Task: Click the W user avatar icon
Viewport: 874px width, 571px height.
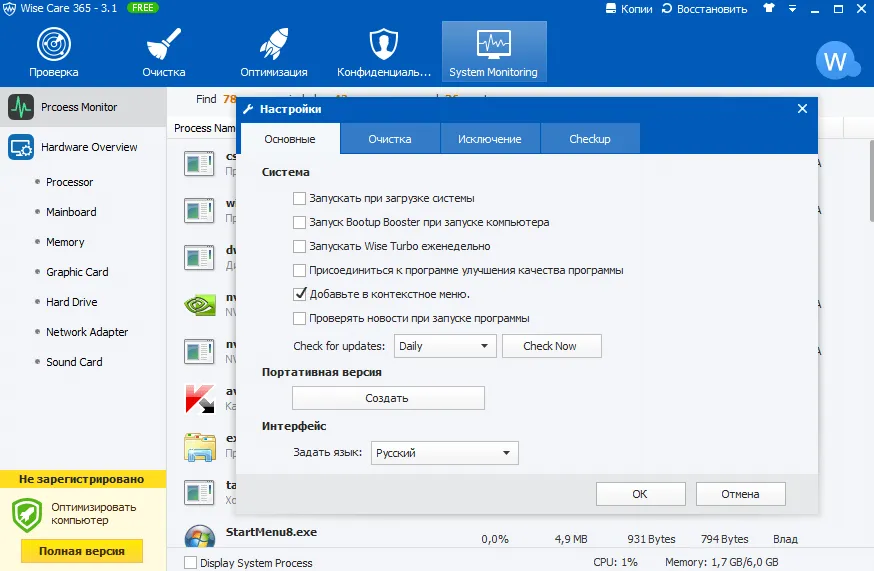Action: tap(837, 60)
